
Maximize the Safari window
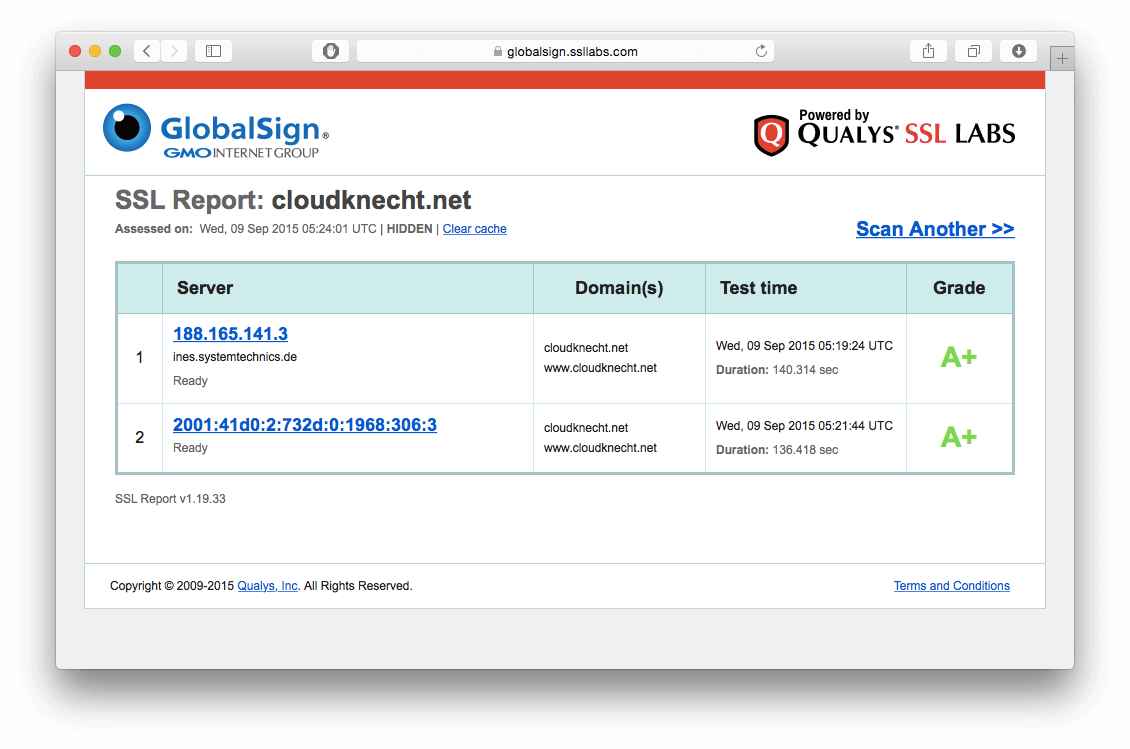tap(115, 51)
